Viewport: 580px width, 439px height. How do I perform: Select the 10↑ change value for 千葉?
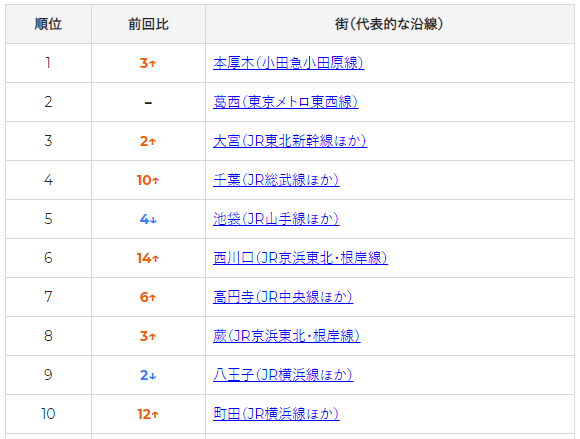148,180
